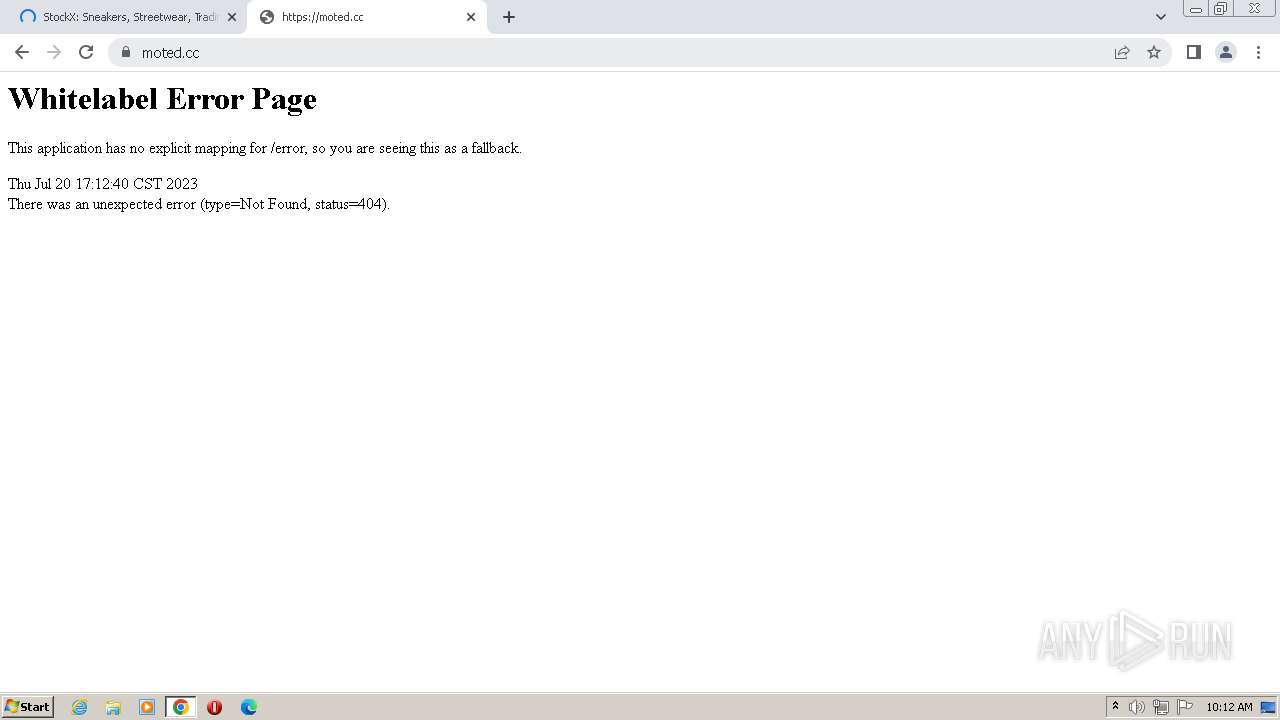Click the 'unexpected error (type=Not Found' line
This screenshot has height=720, width=1280.
[199, 204]
